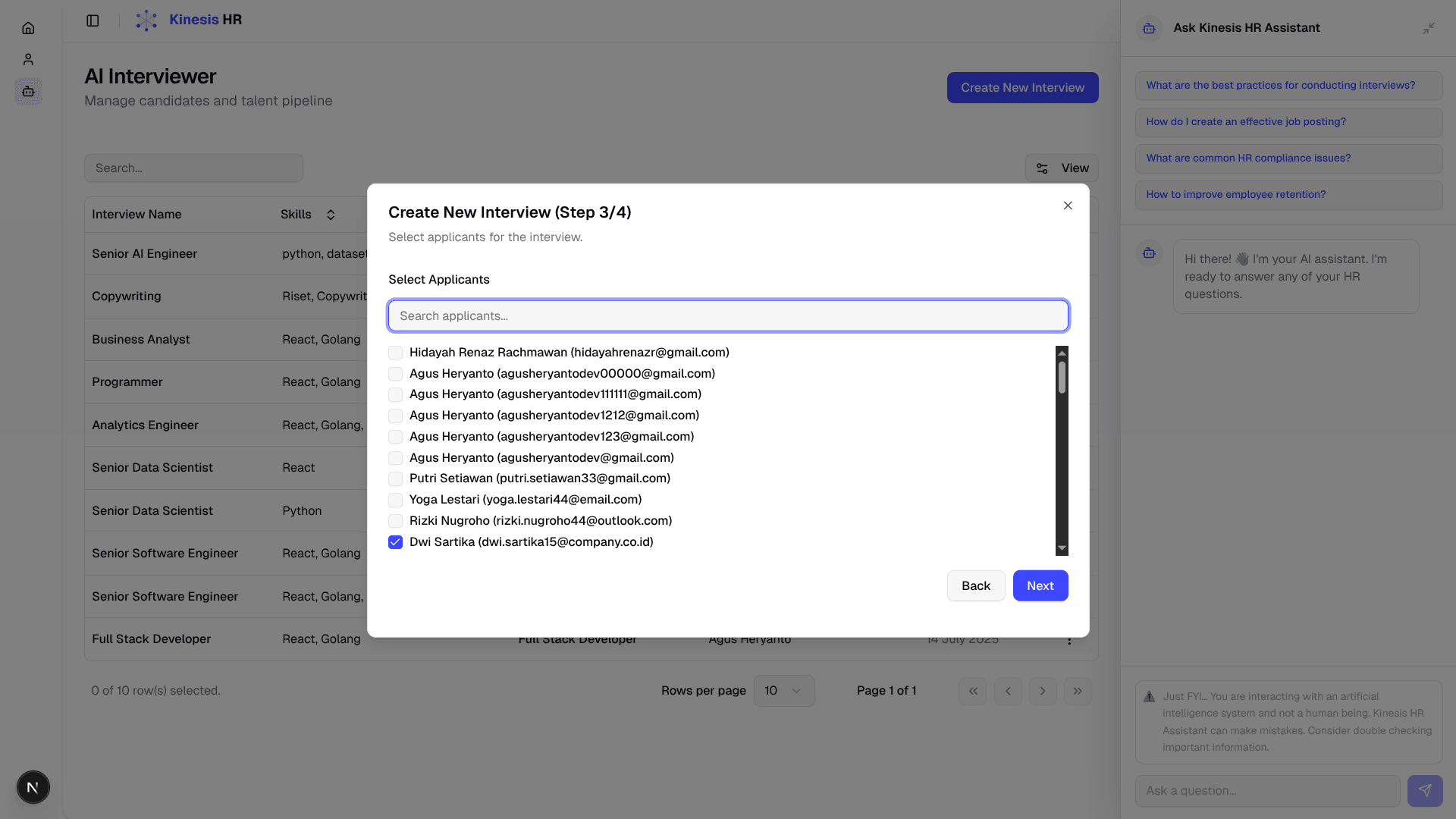Minimize the Ask Kinesis HR Assistant panel

click(x=1429, y=28)
